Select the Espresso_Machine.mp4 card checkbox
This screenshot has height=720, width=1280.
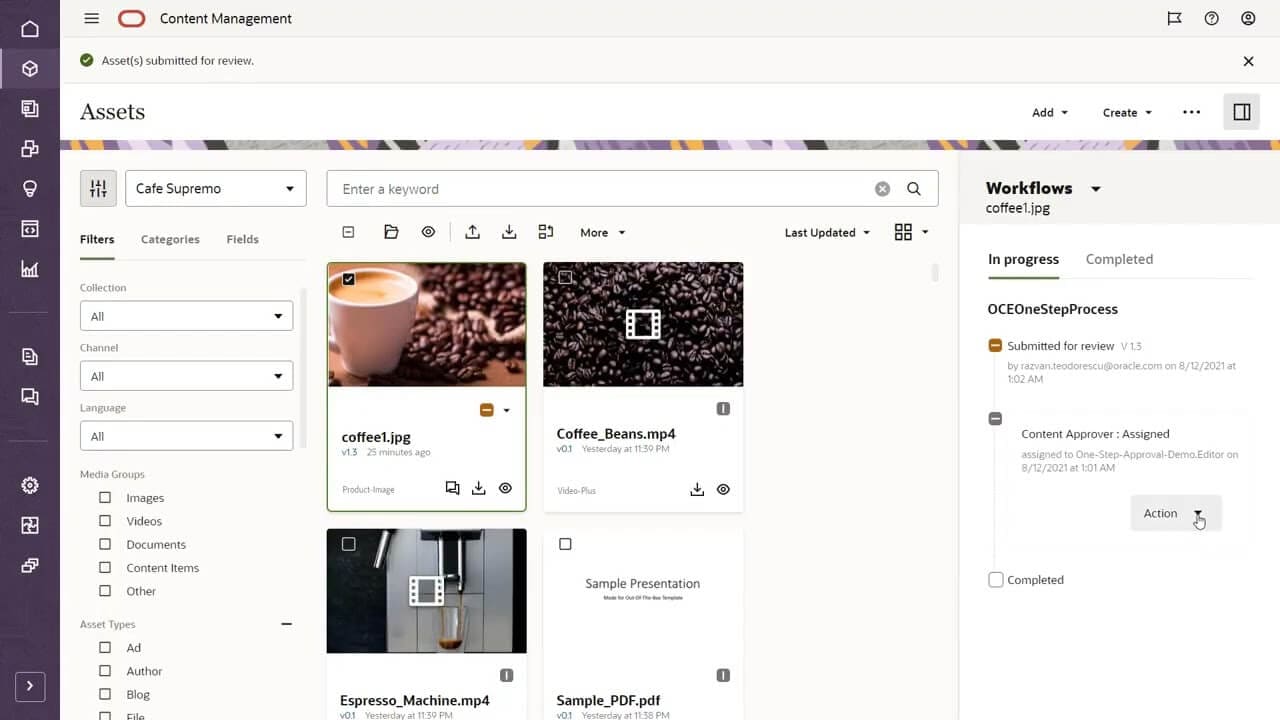pyautogui.click(x=348, y=544)
